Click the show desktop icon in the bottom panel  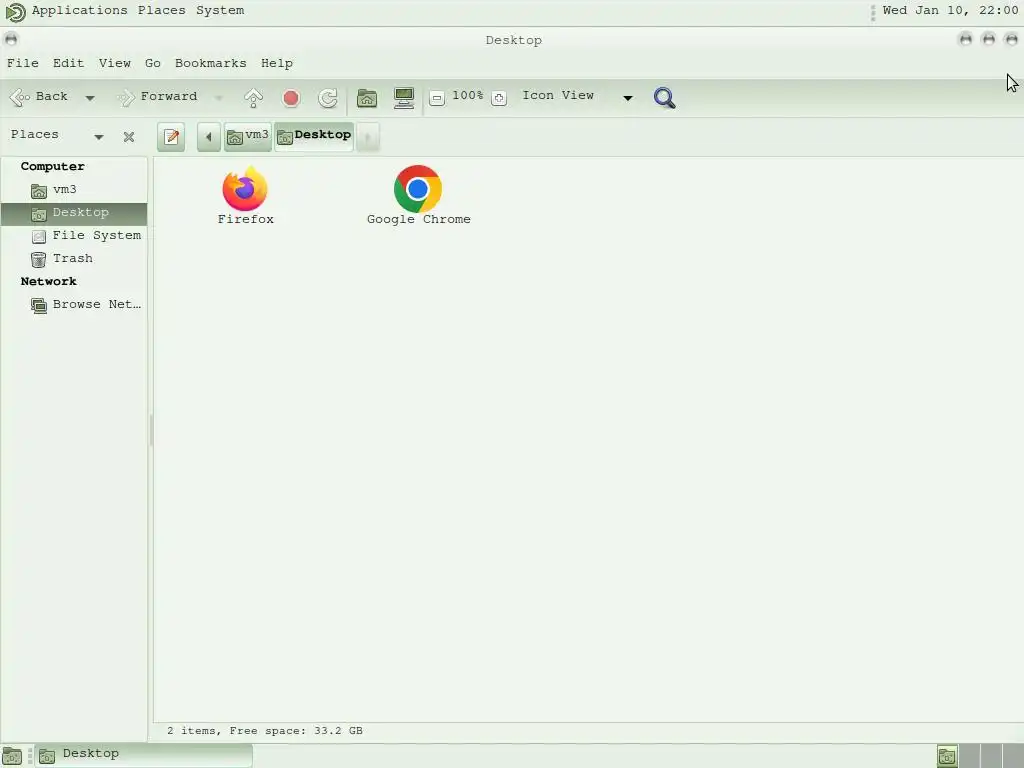pos(12,756)
